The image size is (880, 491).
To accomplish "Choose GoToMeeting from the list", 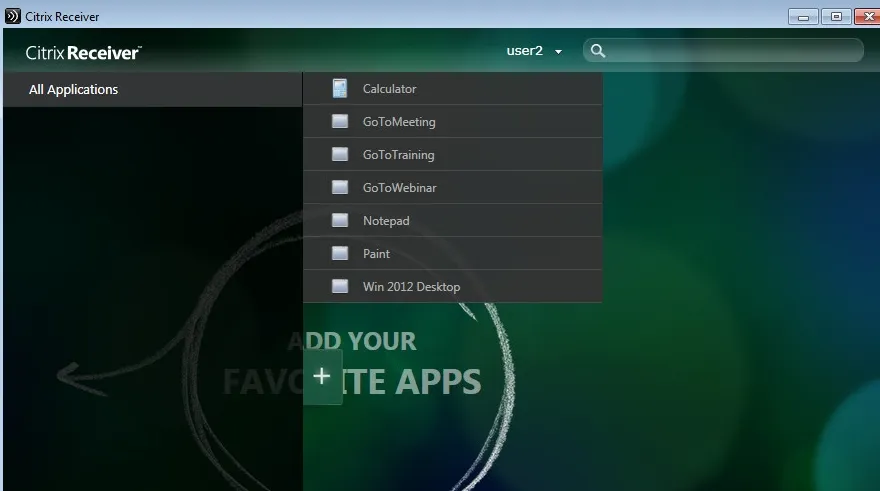I will coord(453,121).
